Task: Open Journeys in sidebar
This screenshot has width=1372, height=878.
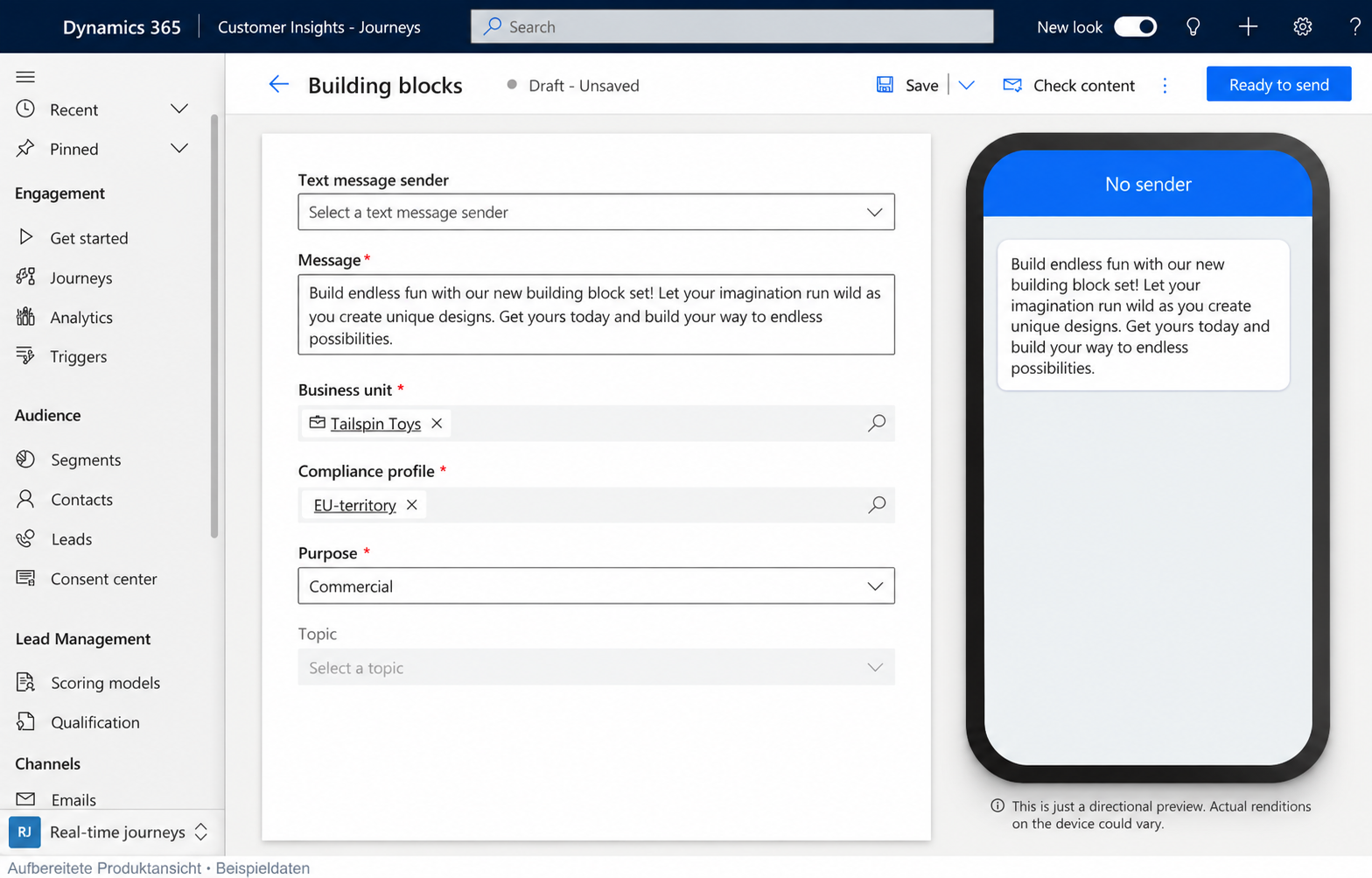Action: [80, 278]
